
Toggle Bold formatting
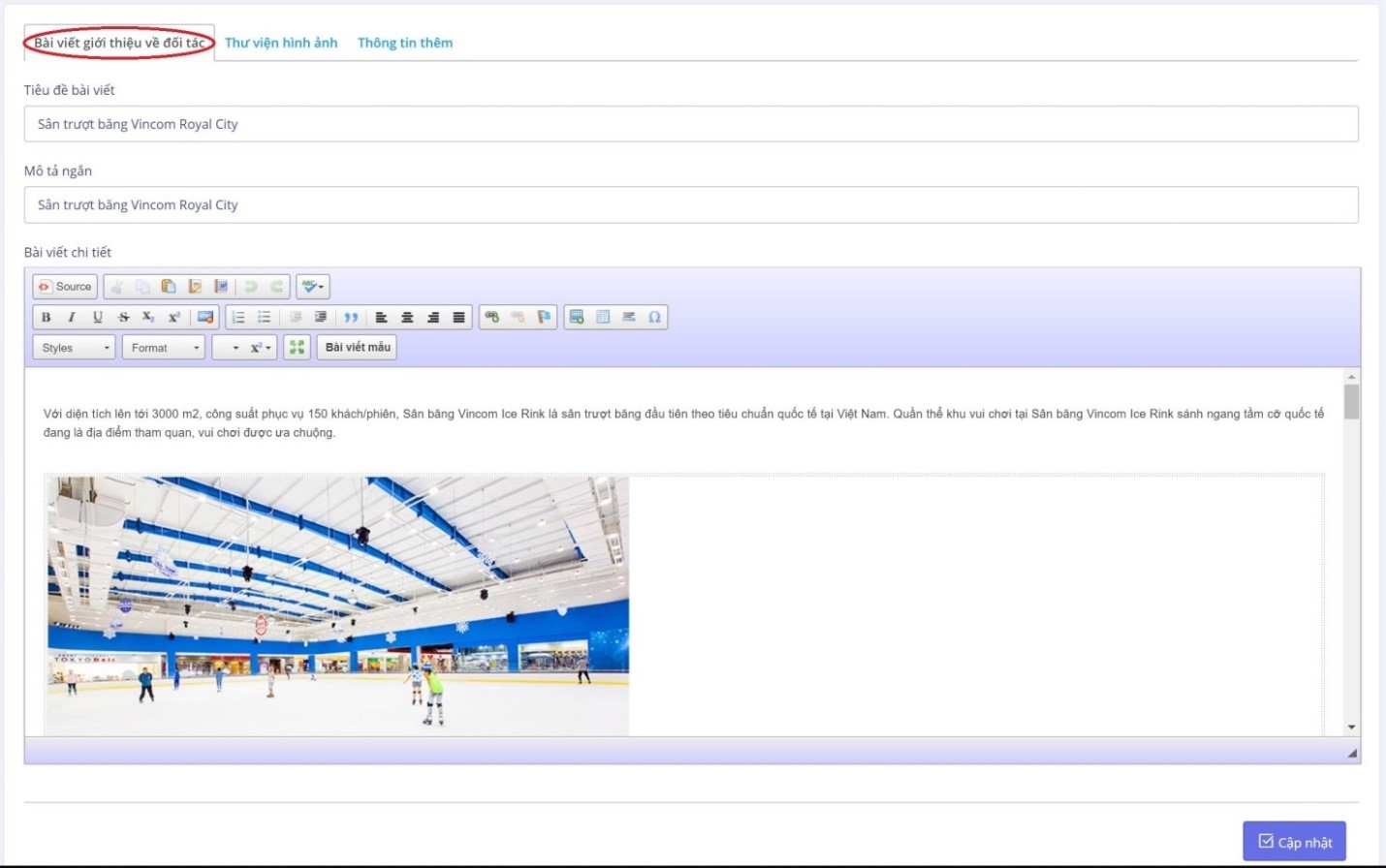point(46,318)
